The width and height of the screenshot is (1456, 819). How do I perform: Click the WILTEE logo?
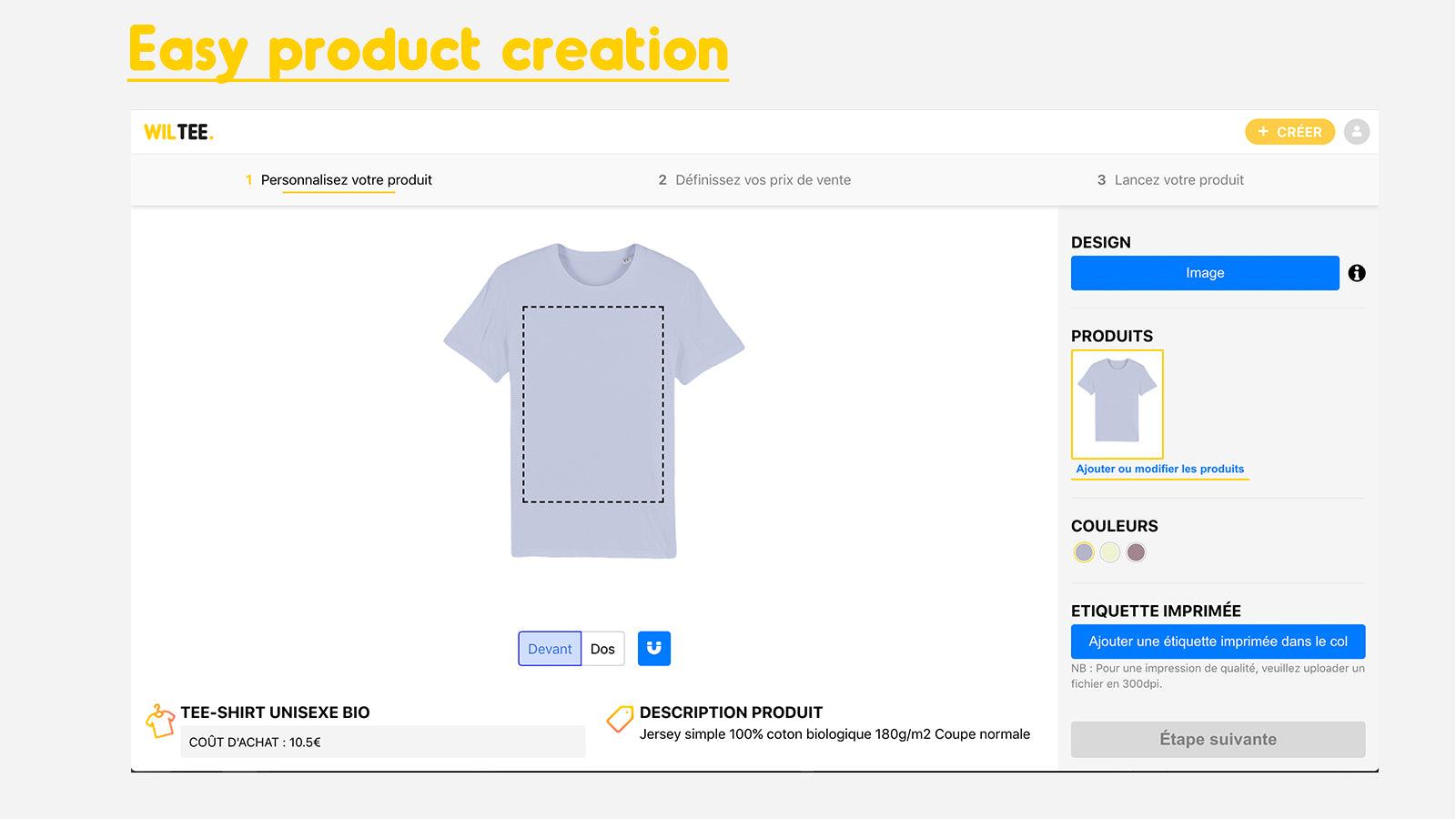pos(178,132)
